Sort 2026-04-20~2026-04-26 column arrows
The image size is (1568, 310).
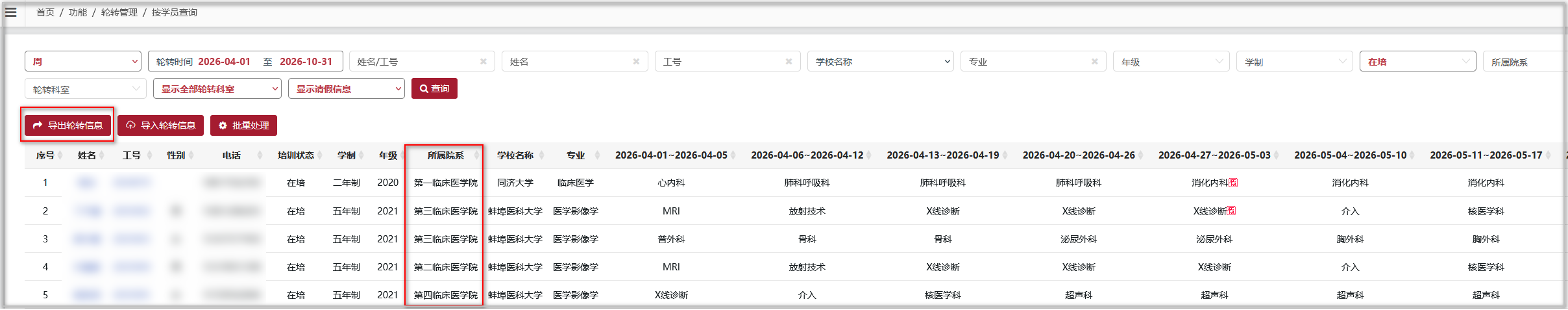(x=1141, y=155)
